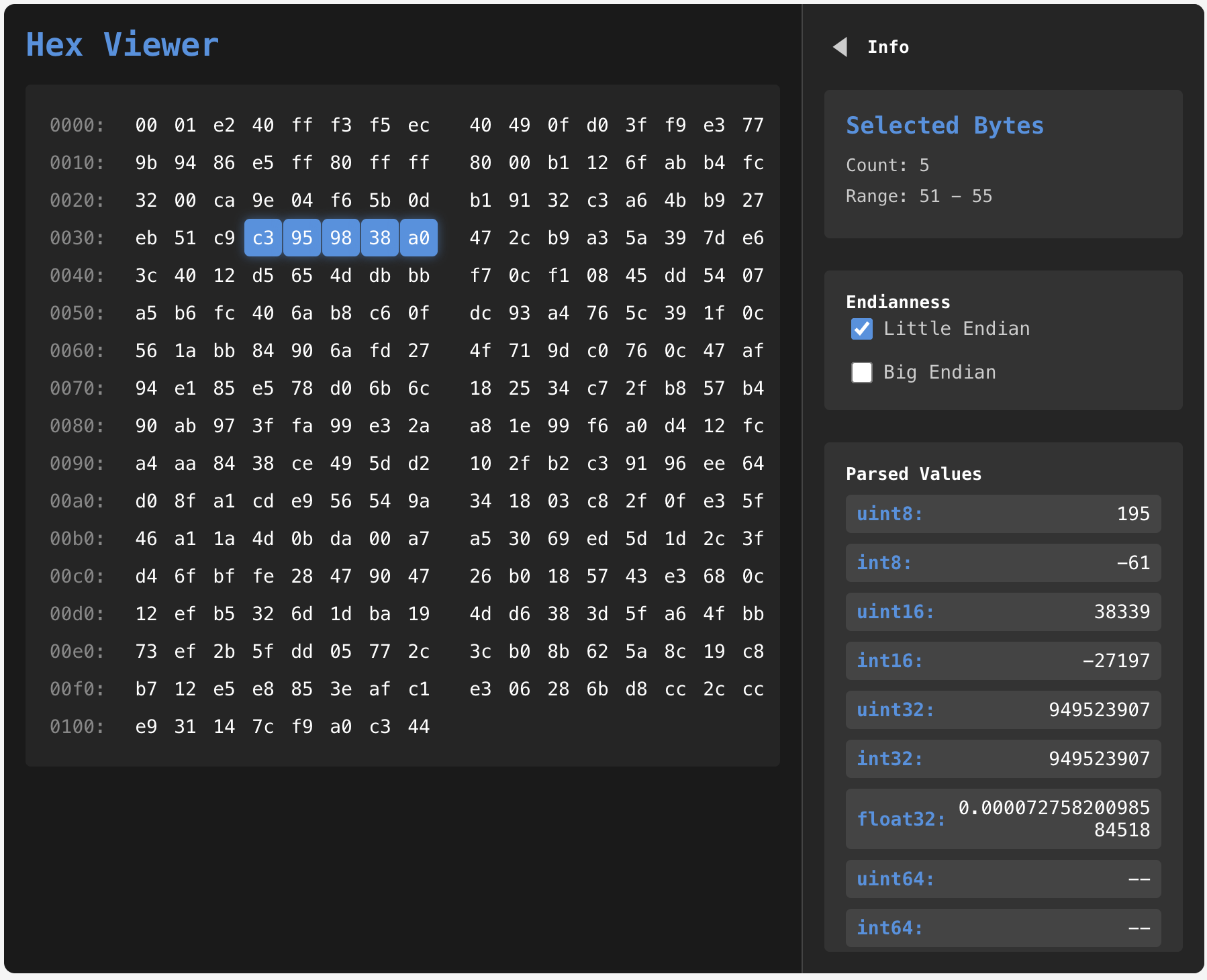
Task: Select byte da in row 00b0
Action: click(x=341, y=538)
